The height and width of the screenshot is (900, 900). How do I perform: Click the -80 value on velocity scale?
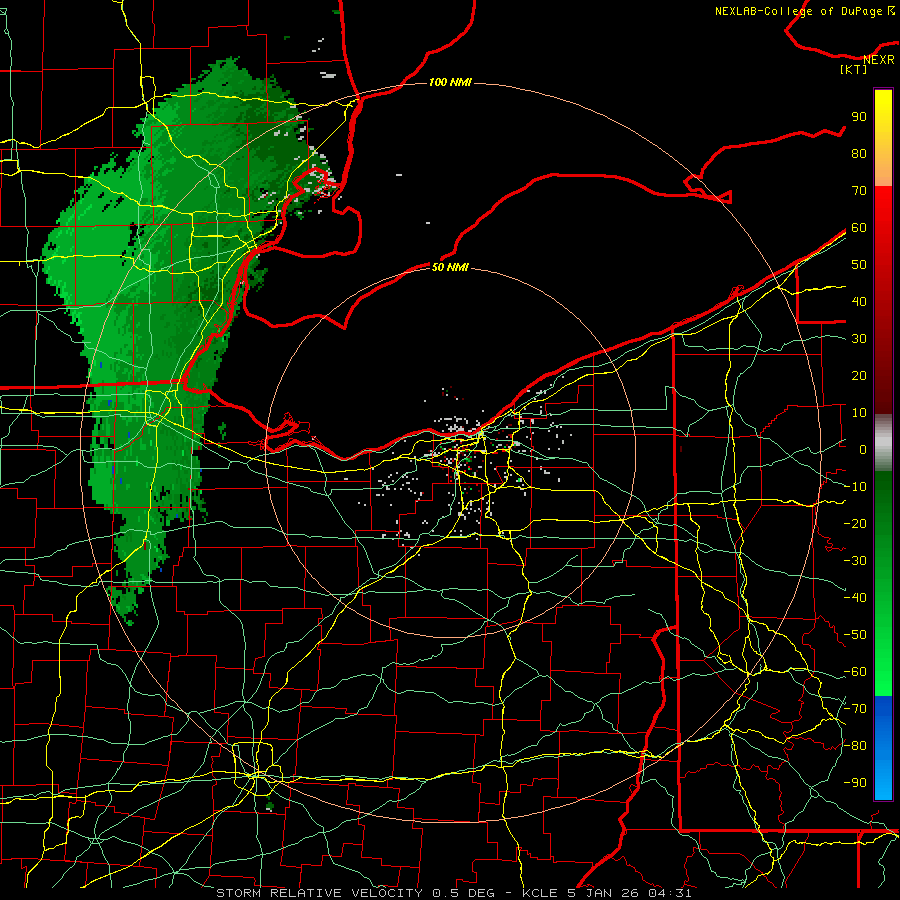[855, 746]
